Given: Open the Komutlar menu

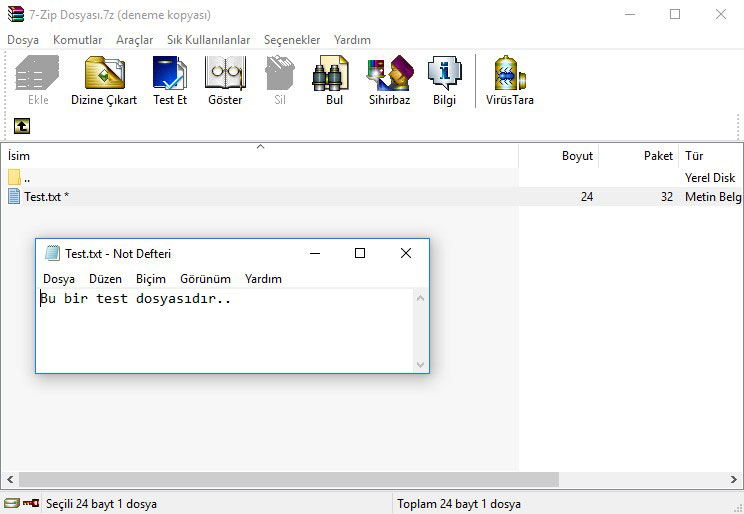Looking at the screenshot, I should coord(77,40).
